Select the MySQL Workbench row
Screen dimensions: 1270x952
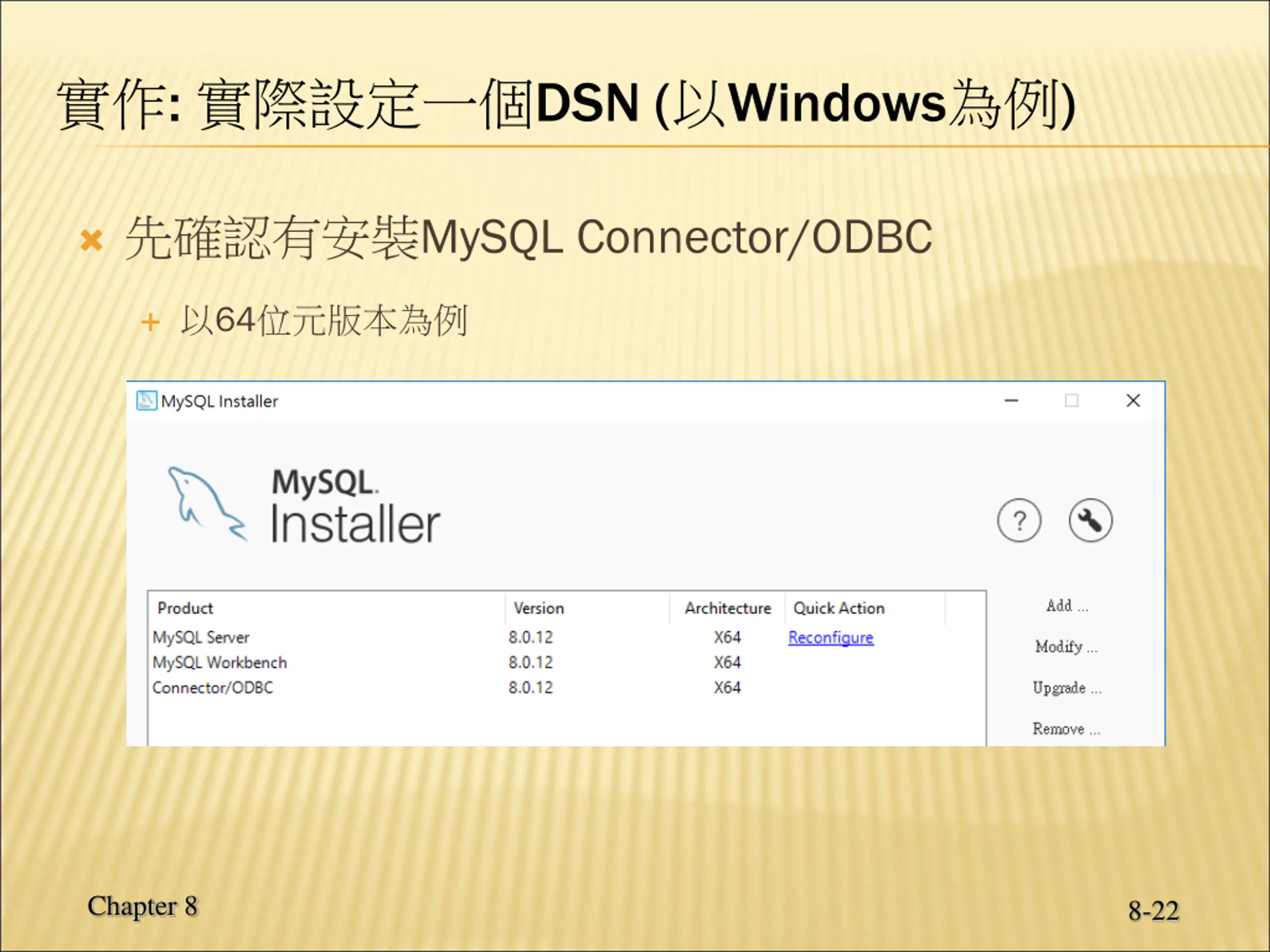coord(567,663)
